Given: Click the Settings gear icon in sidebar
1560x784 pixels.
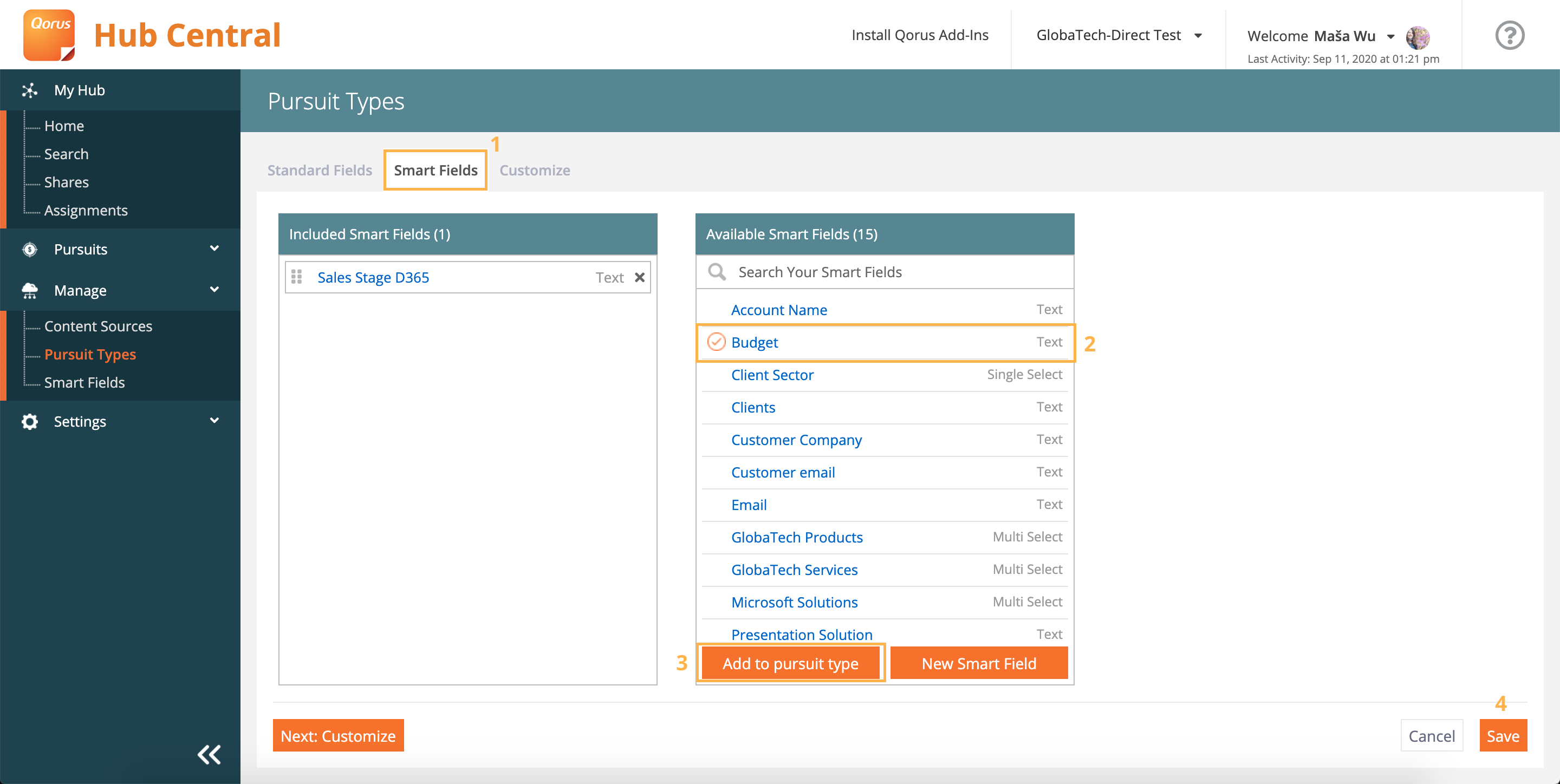Looking at the screenshot, I should click(x=30, y=421).
